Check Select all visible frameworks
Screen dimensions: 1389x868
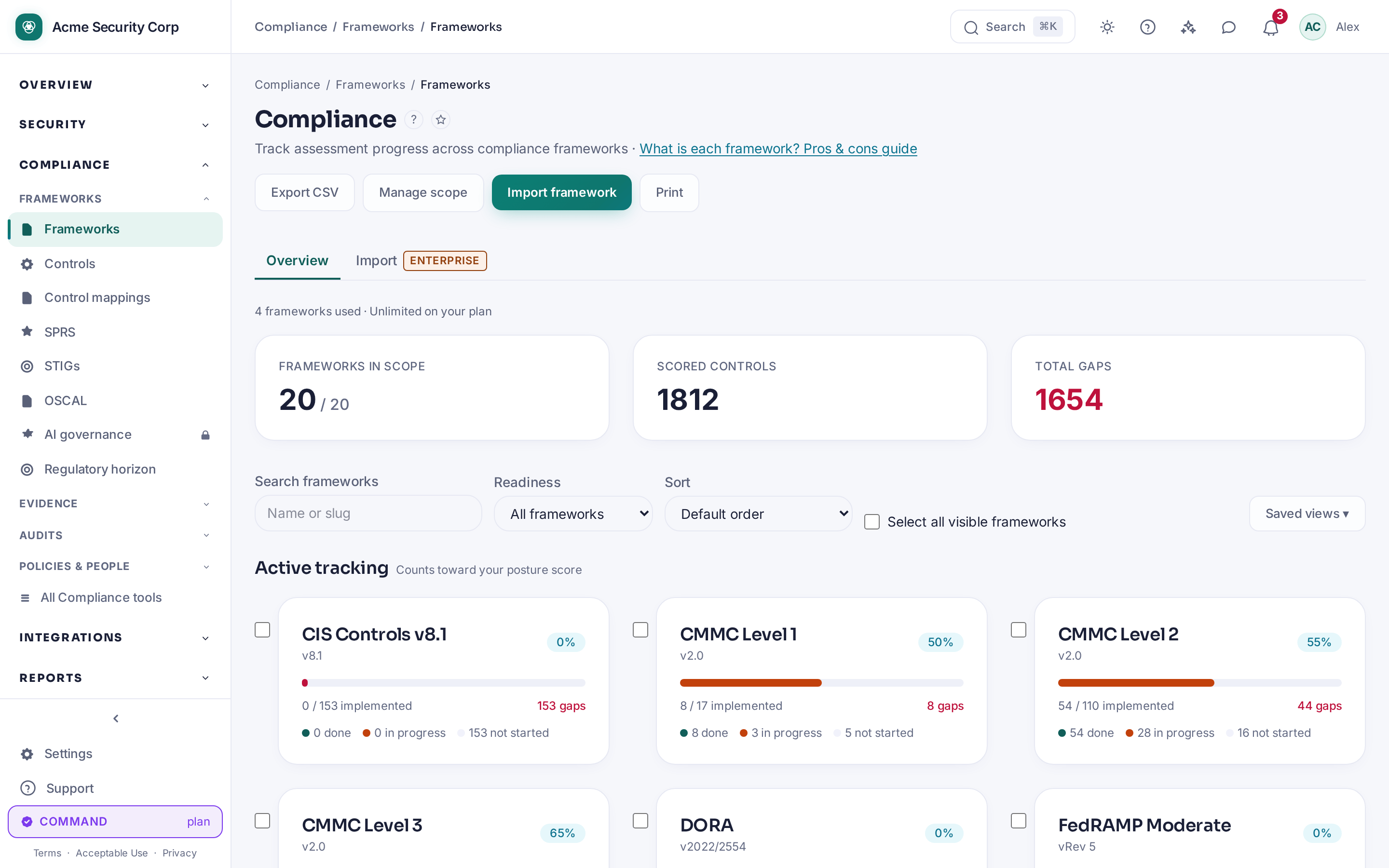[872, 522]
